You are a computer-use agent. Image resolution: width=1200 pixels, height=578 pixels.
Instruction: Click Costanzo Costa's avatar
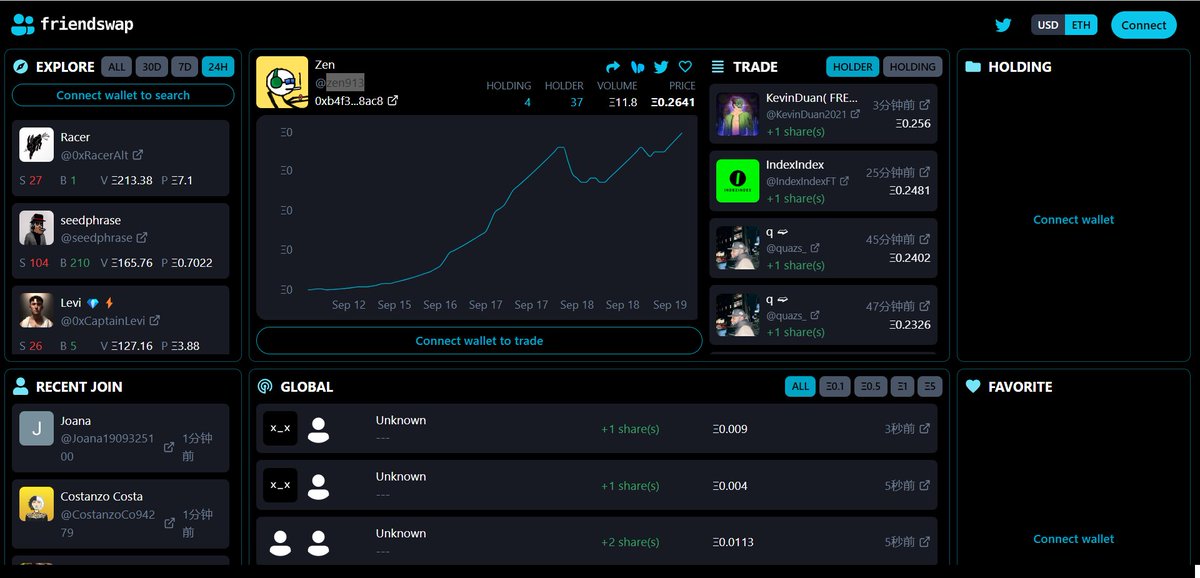pos(37,504)
